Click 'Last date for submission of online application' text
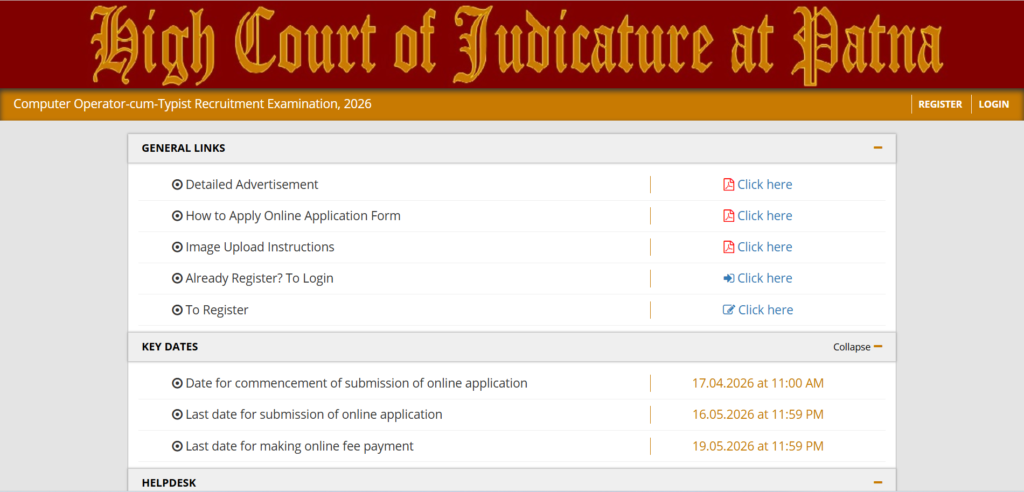 (314, 415)
